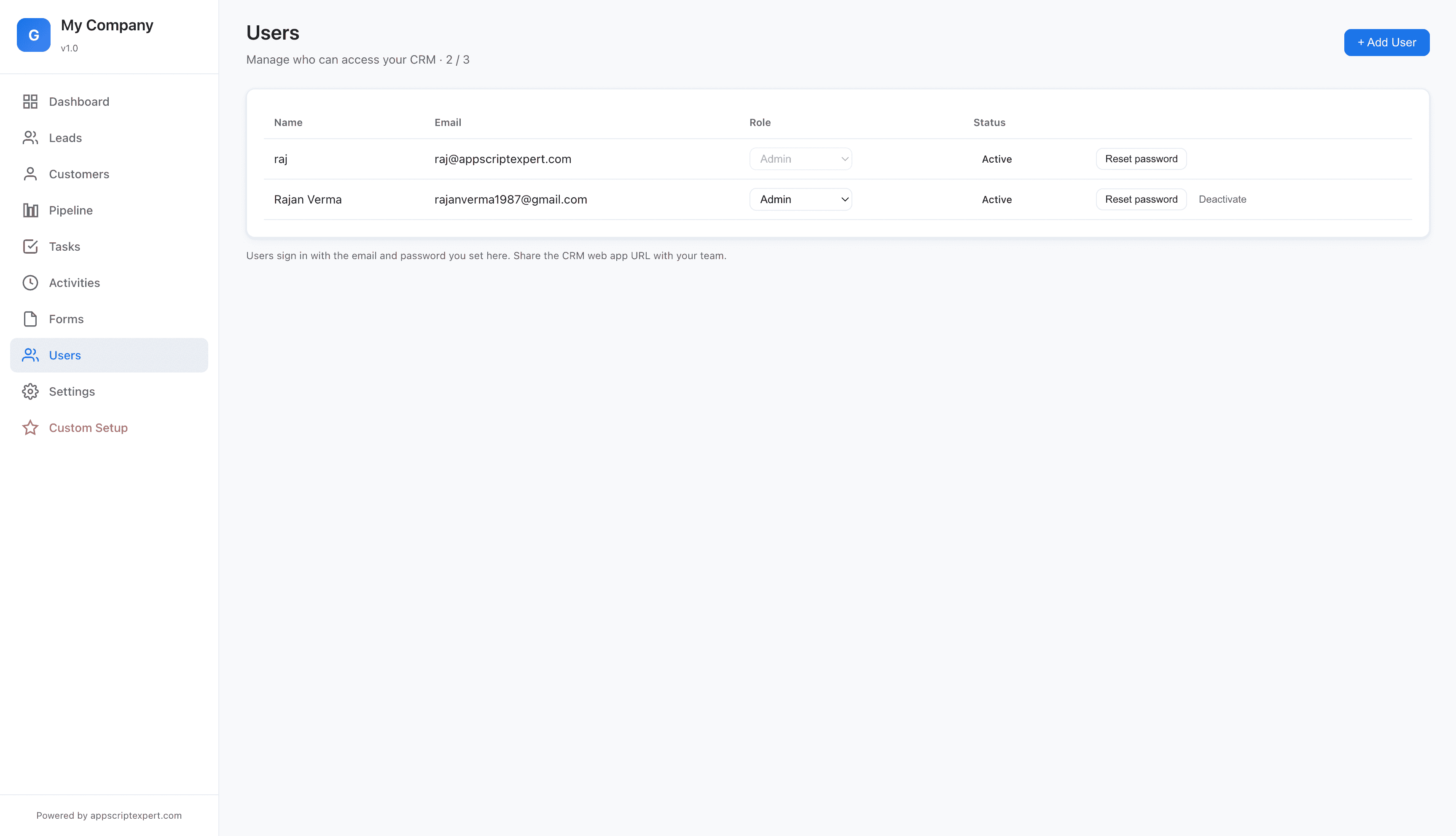Click the email raj@appscriptexpert.com
The image size is (1456, 836).
coord(502,159)
